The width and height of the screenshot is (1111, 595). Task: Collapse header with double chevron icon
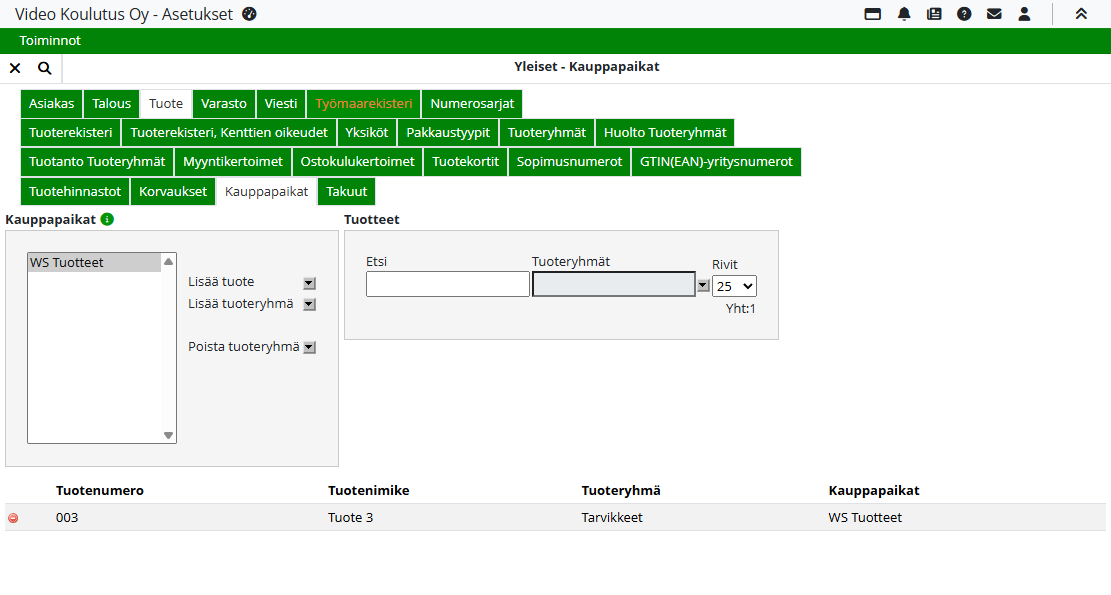(1081, 14)
